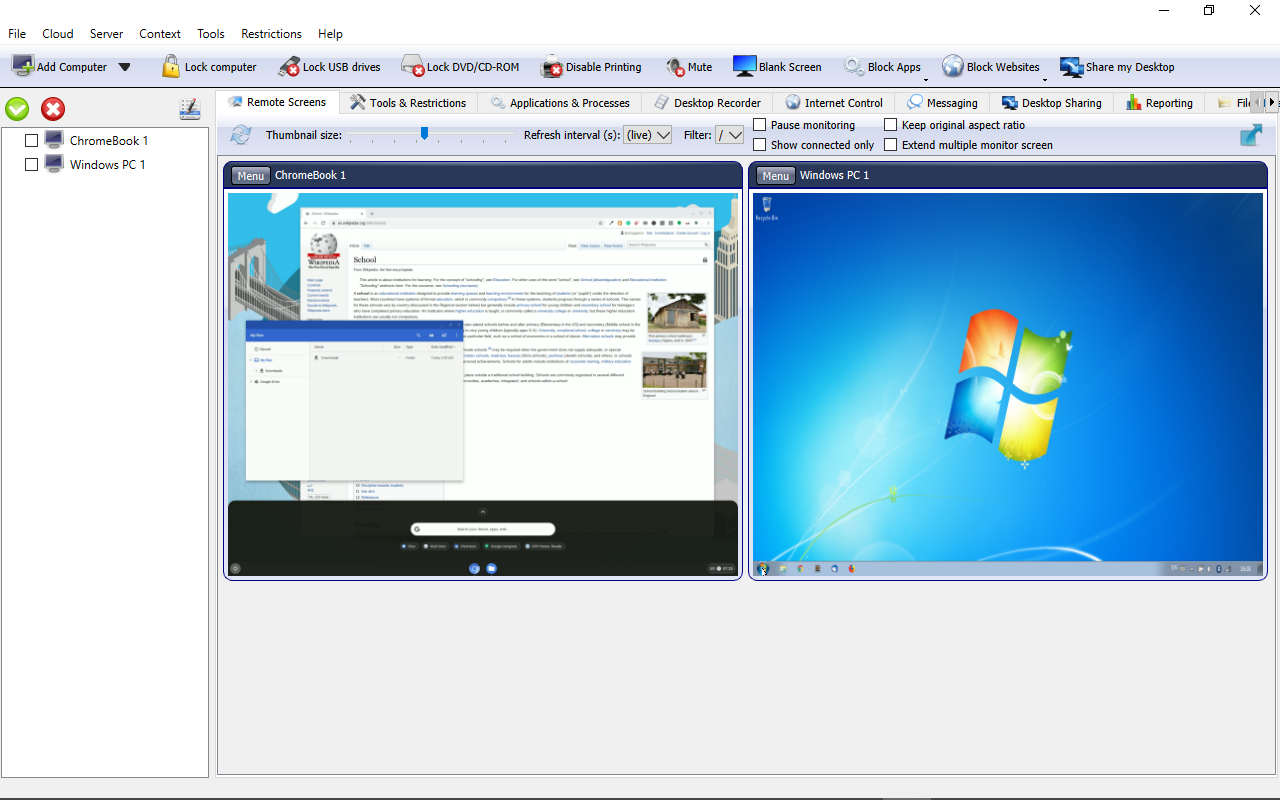Viewport: 1280px width, 800px height.
Task: Select all computers with the green checkmark
Action: 16,109
